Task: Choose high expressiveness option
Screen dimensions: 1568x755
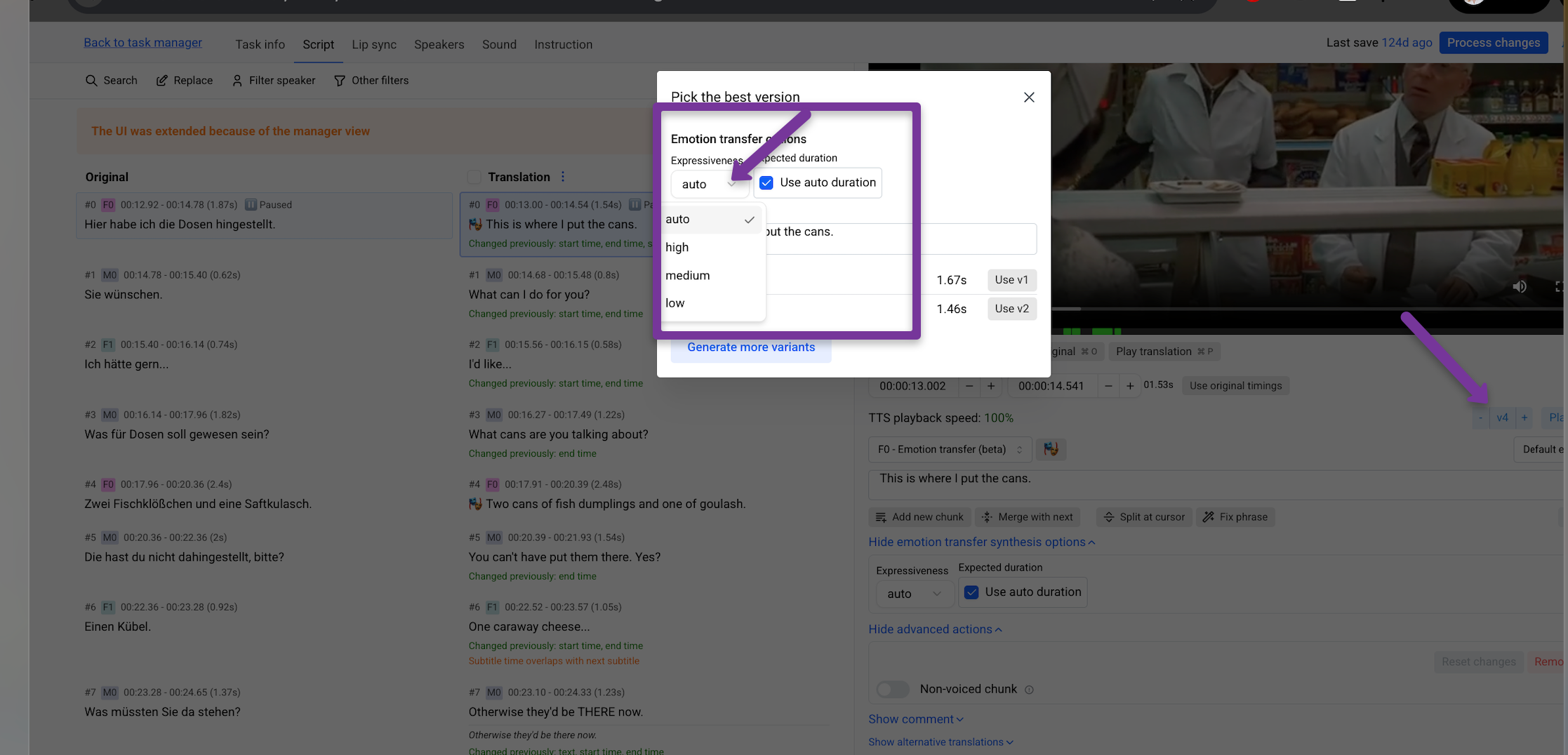Action: tap(712, 248)
